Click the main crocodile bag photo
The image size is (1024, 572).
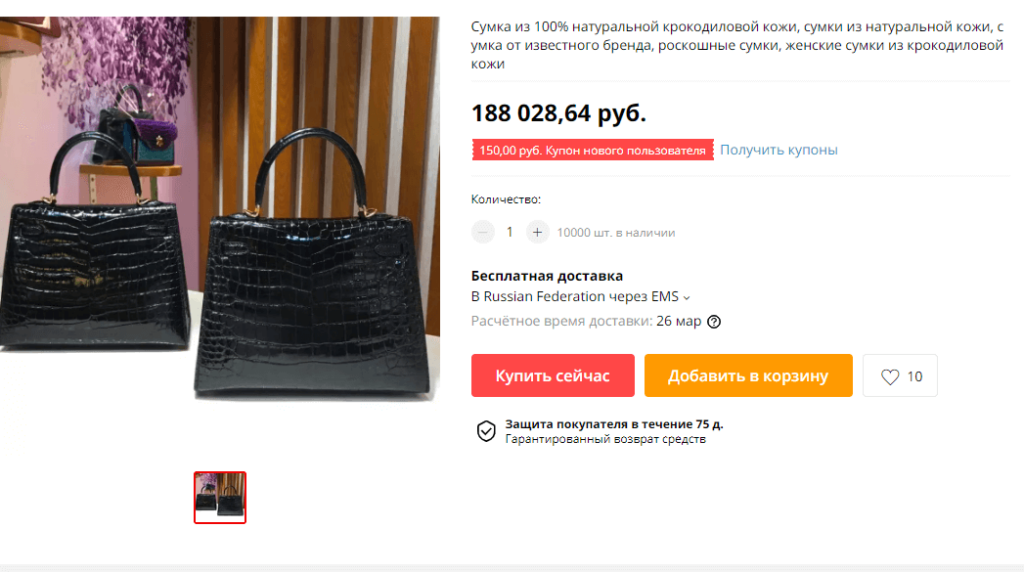pyautogui.click(x=219, y=209)
